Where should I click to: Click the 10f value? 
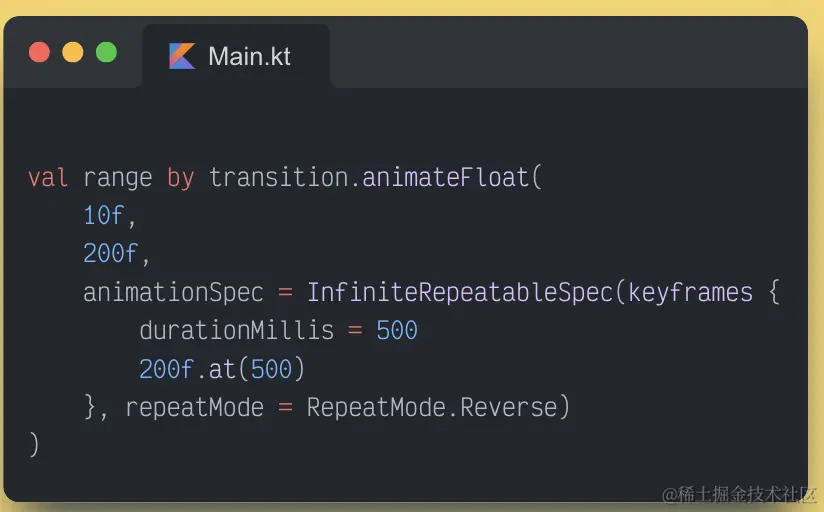coord(104,216)
